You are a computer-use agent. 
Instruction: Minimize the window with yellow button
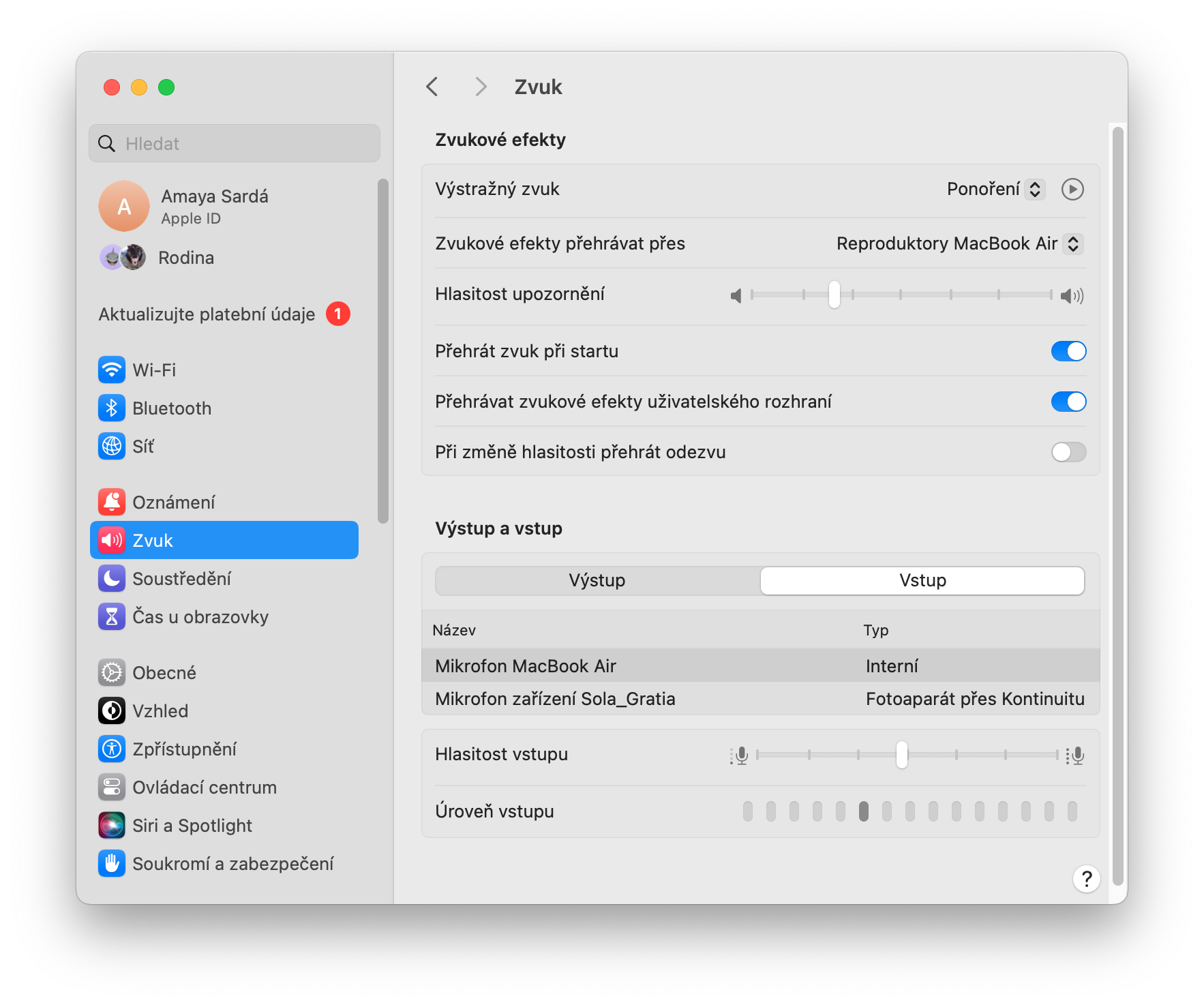coord(139,87)
